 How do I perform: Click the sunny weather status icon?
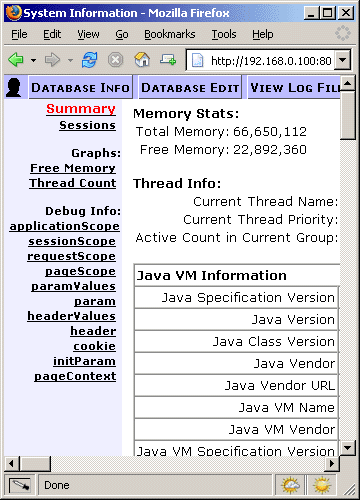(x=322, y=485)
